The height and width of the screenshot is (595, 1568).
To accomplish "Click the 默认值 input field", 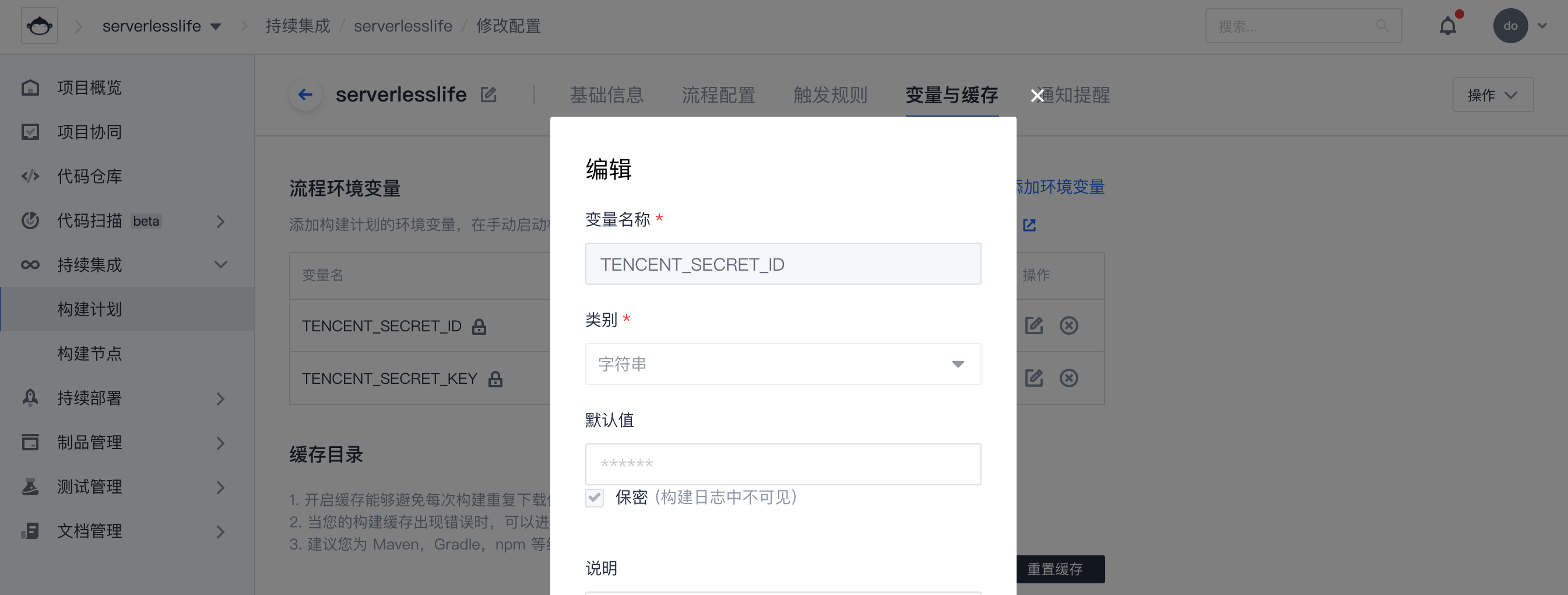I will (x=783, y=464).
